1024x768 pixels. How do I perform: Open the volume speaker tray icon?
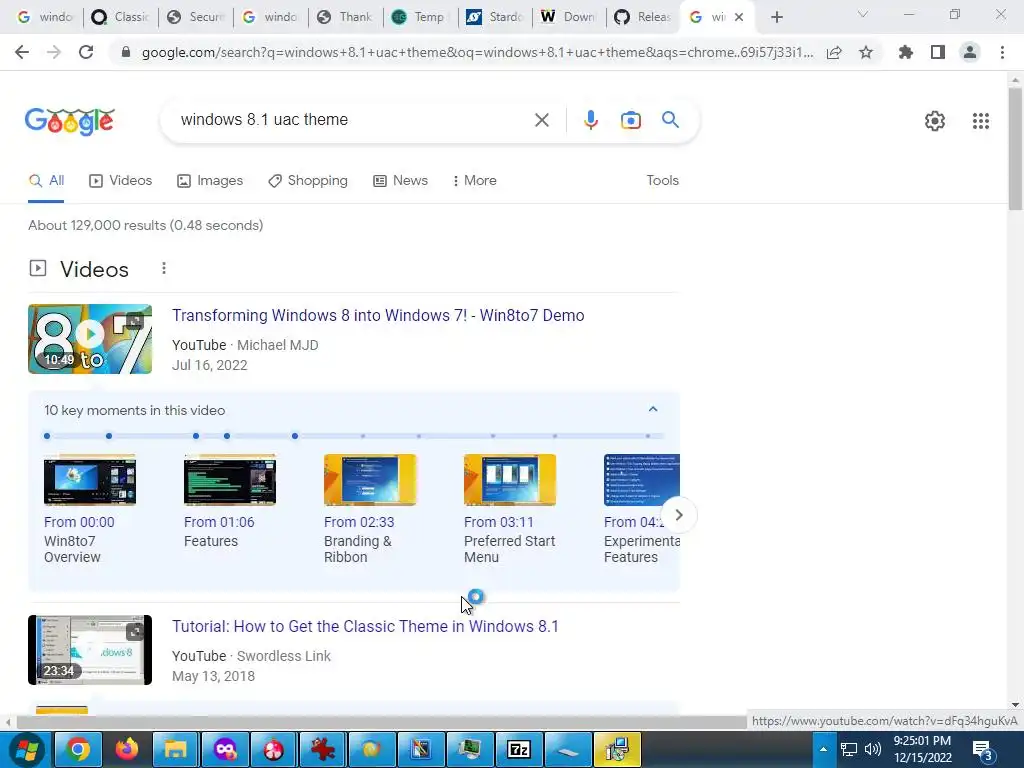[x=872, y=749]
